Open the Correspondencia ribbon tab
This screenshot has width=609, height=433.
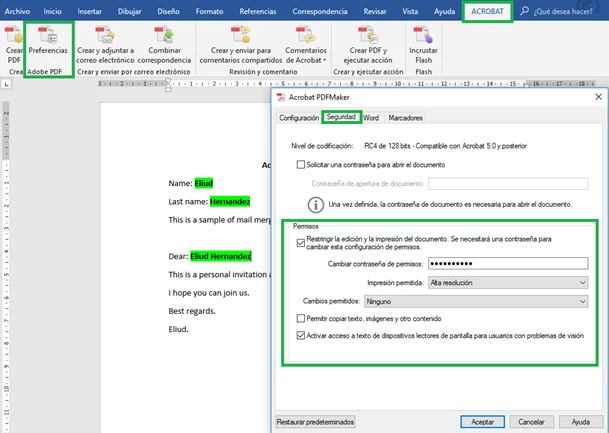(320, 11)
